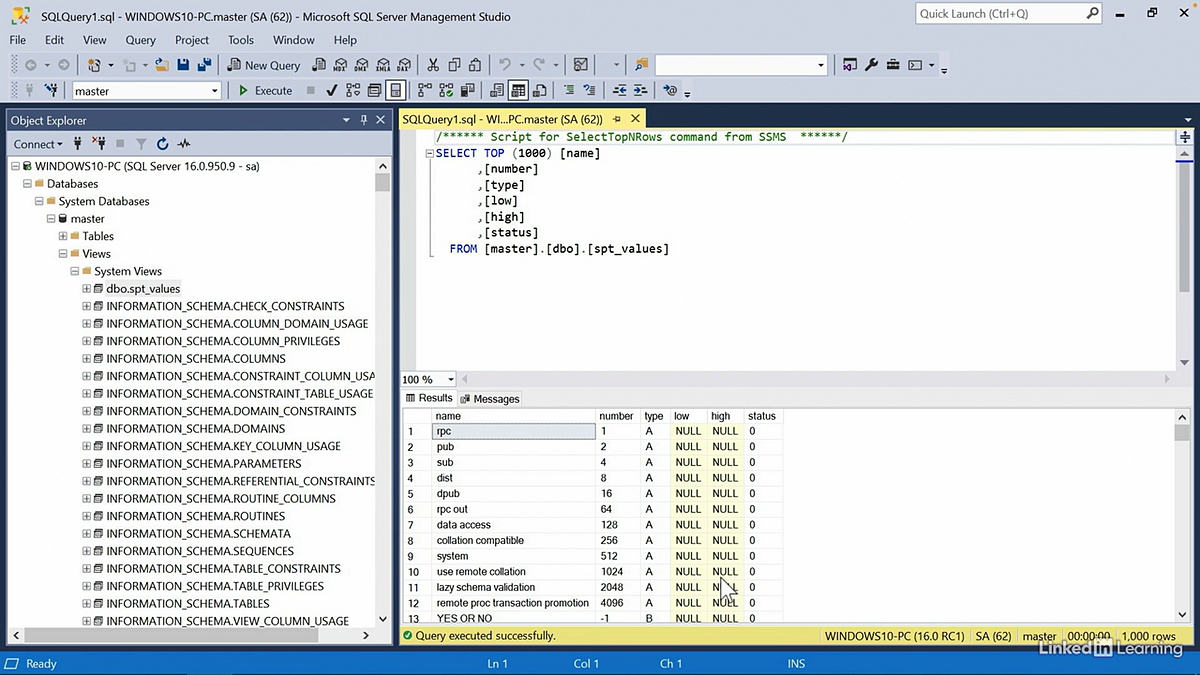Click the Properties wrench icon
1200x675 pixels.
(871, 65)
